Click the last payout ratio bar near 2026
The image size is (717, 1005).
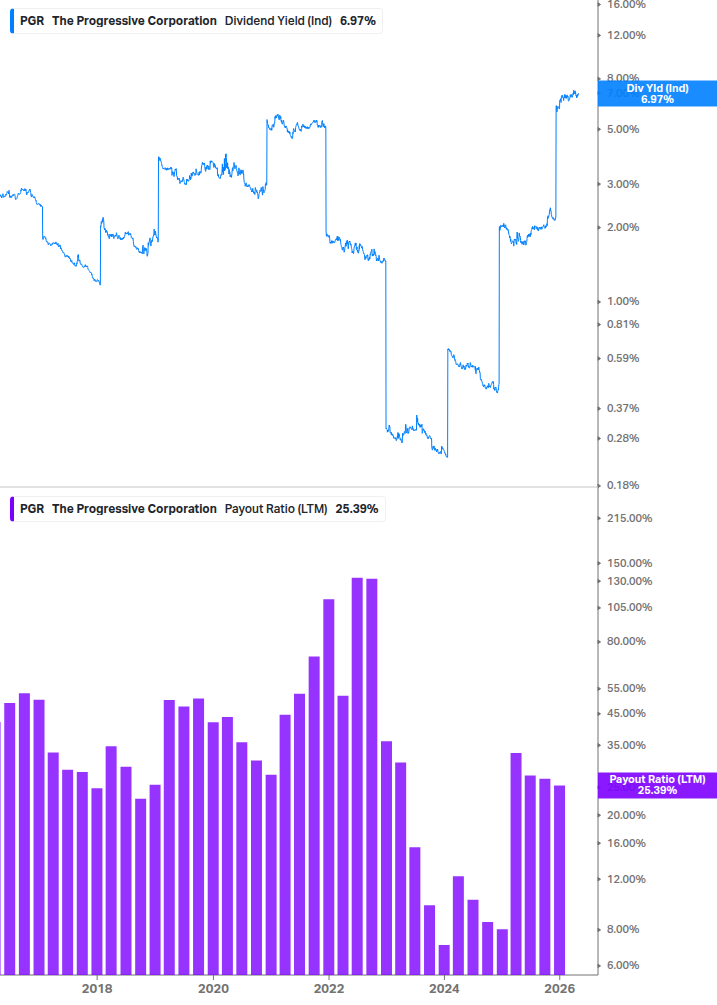click(559, 880)
